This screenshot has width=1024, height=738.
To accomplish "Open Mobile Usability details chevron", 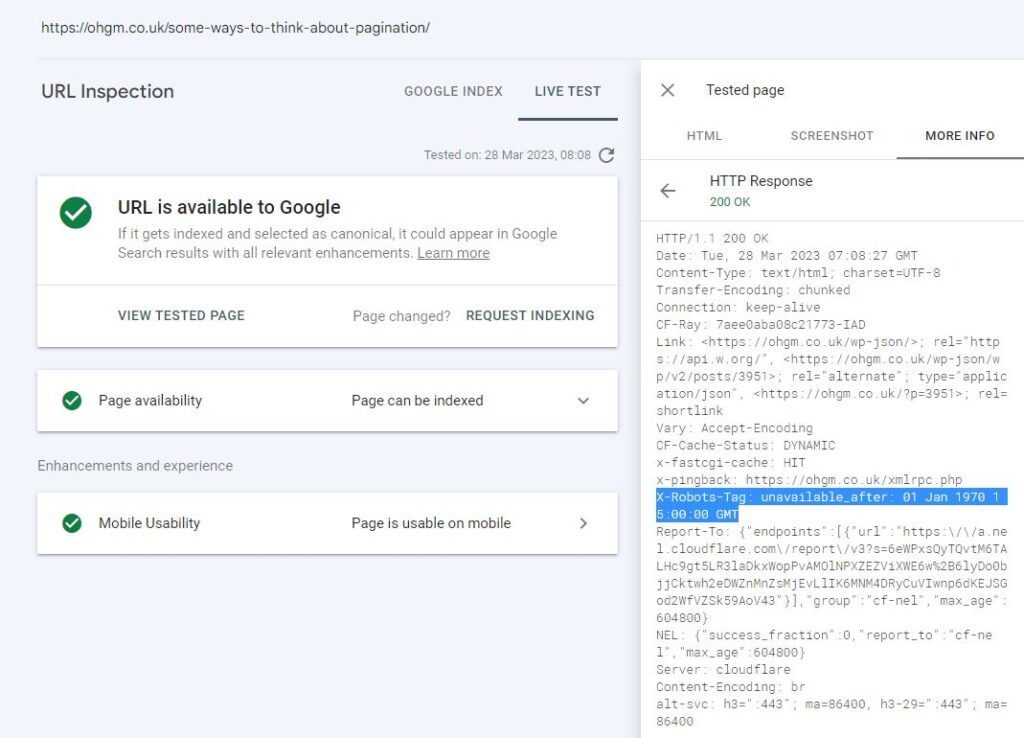I will [583, 523].
